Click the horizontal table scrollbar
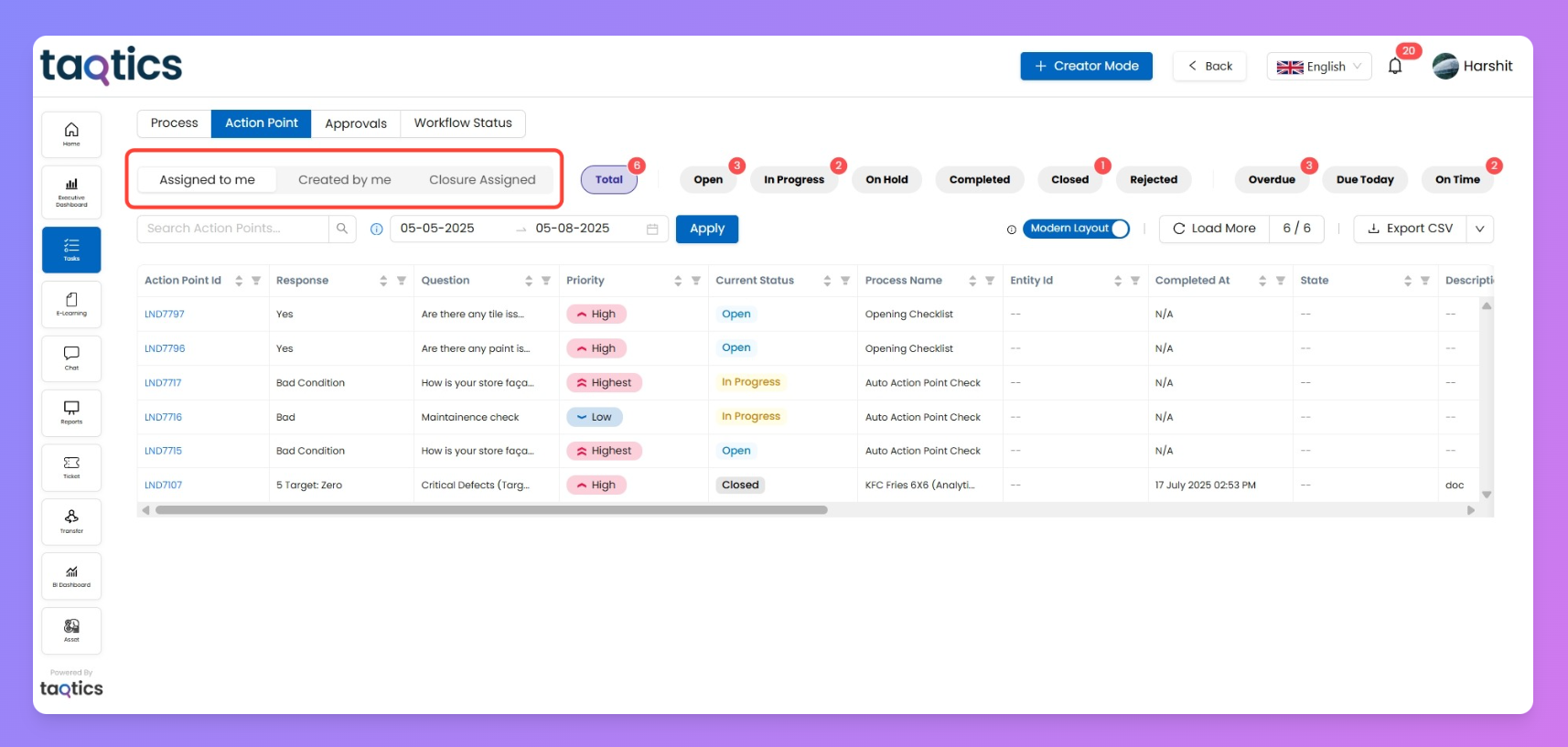1568x747 pixels. coord(491,510)
